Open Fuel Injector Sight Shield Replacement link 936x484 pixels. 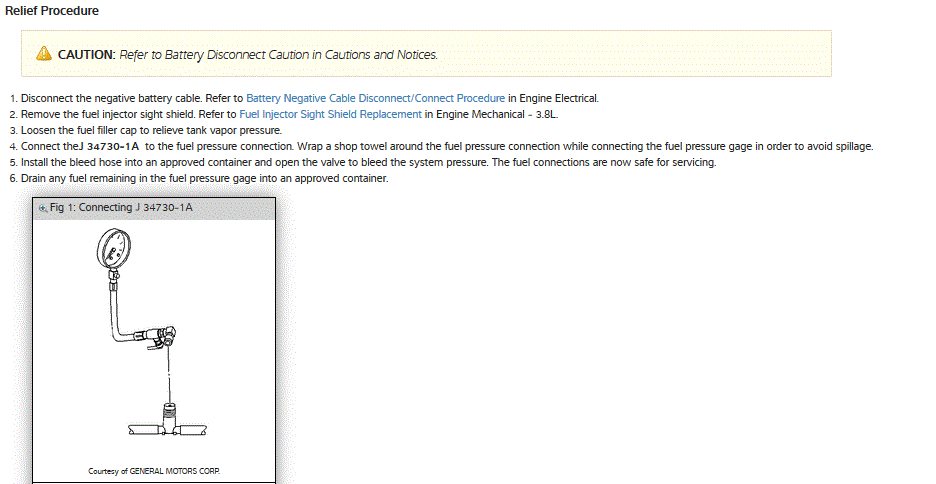(330, 114)
